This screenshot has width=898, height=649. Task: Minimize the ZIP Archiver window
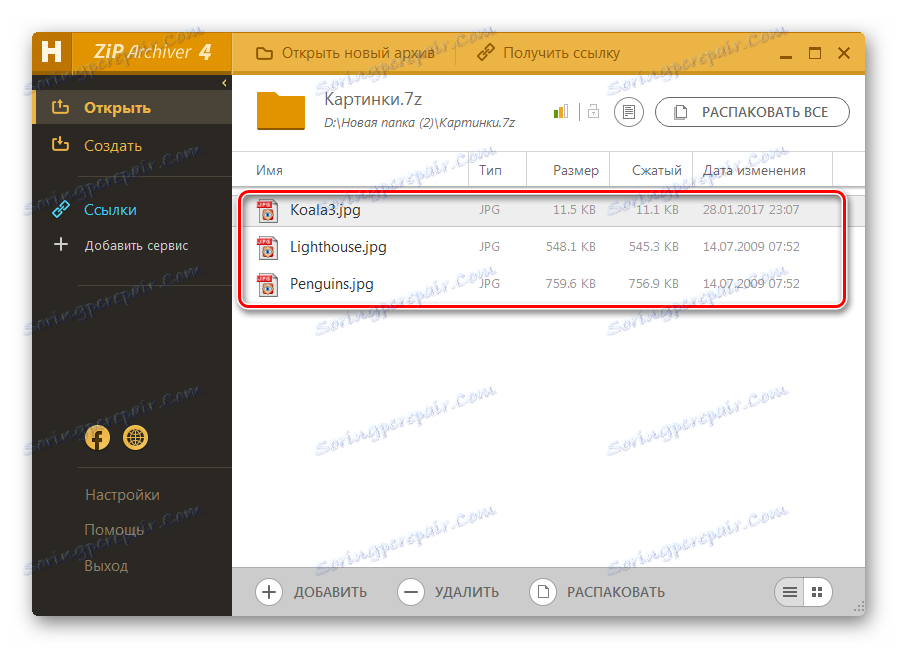coord(786,56)
